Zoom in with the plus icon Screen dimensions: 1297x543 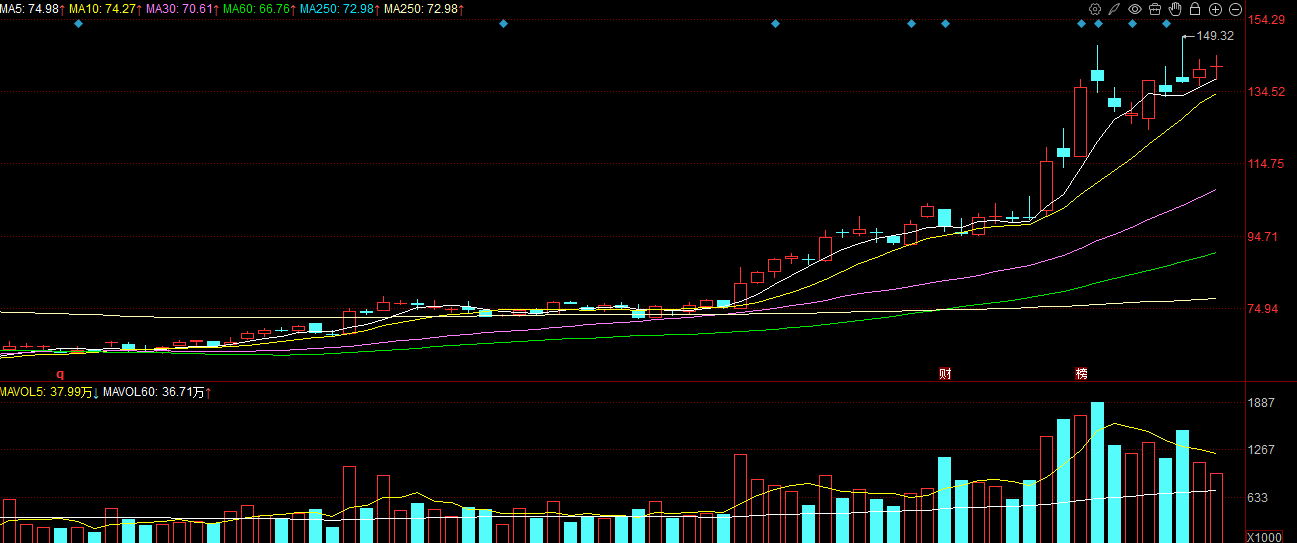1215,9
